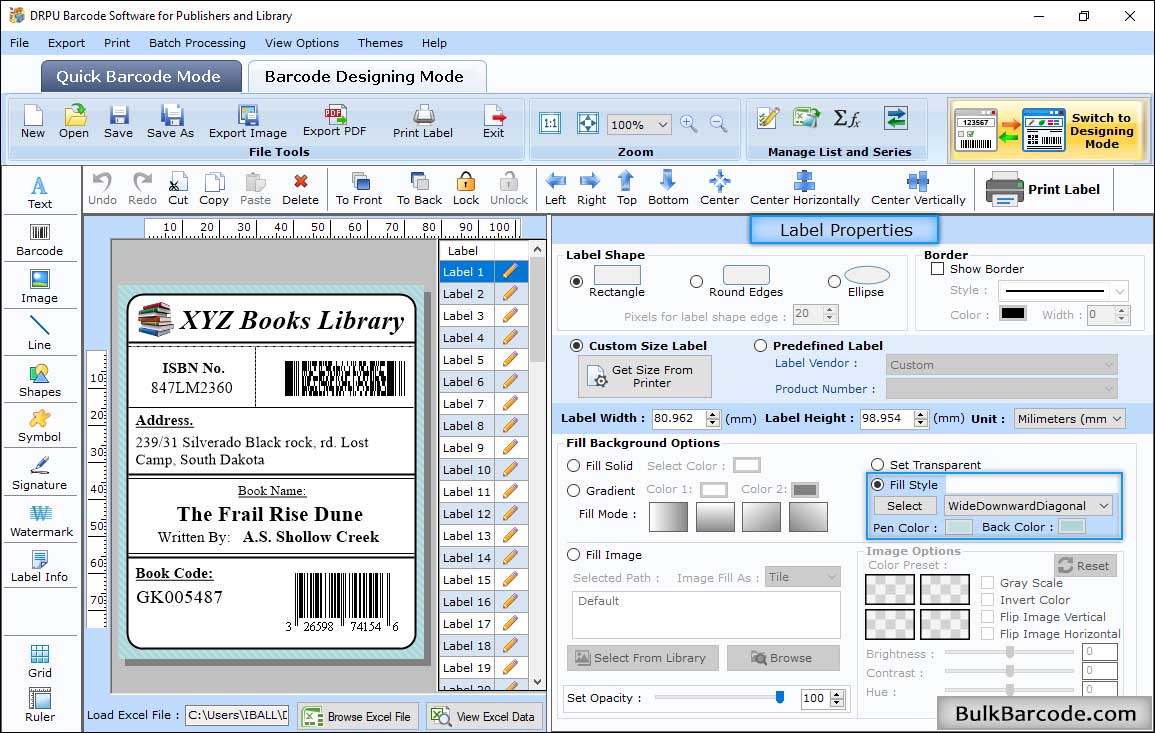Toggle the Ruler display

click(40, 705)
